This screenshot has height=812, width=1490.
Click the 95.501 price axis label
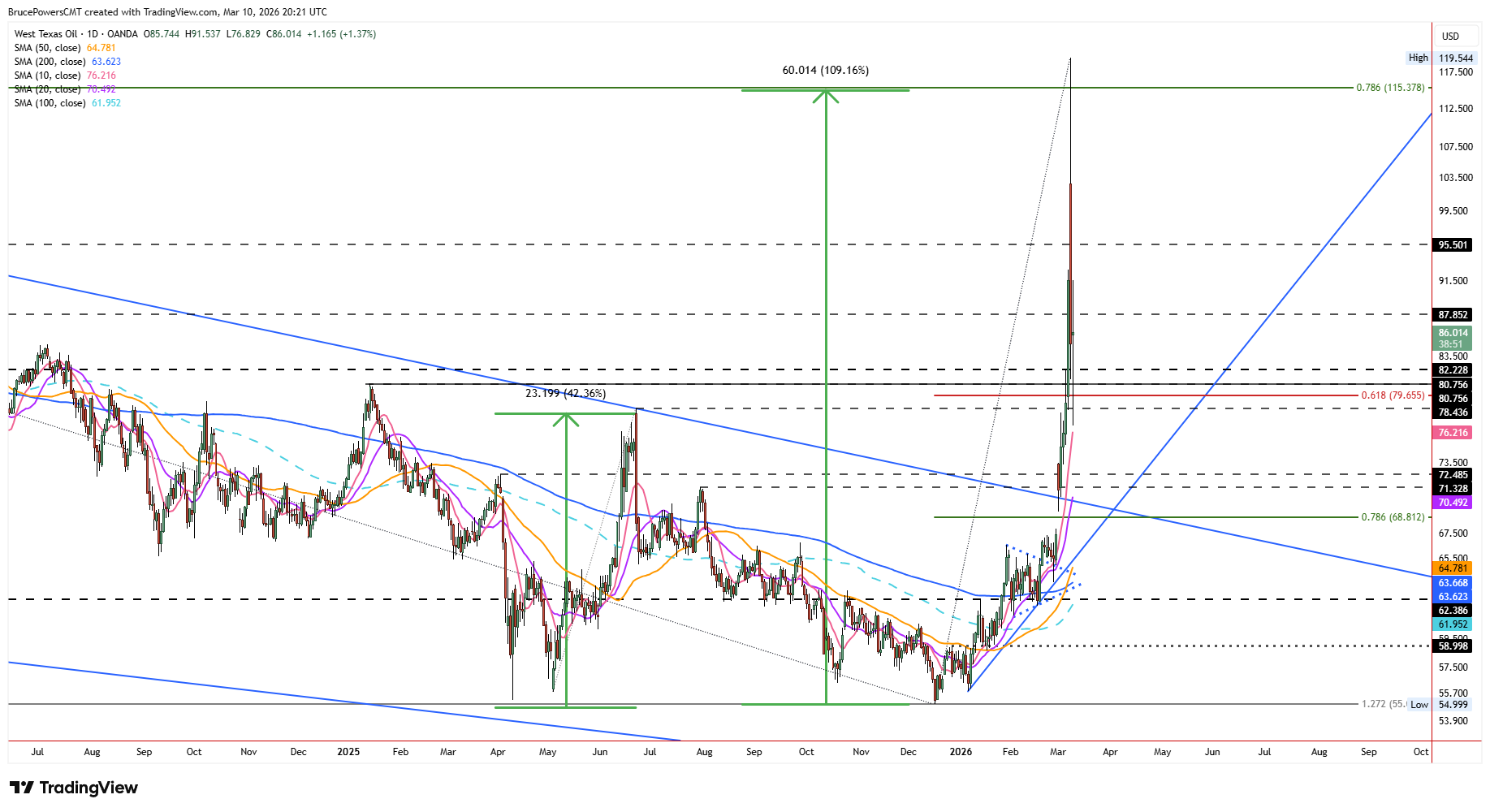coord(1453,245)
